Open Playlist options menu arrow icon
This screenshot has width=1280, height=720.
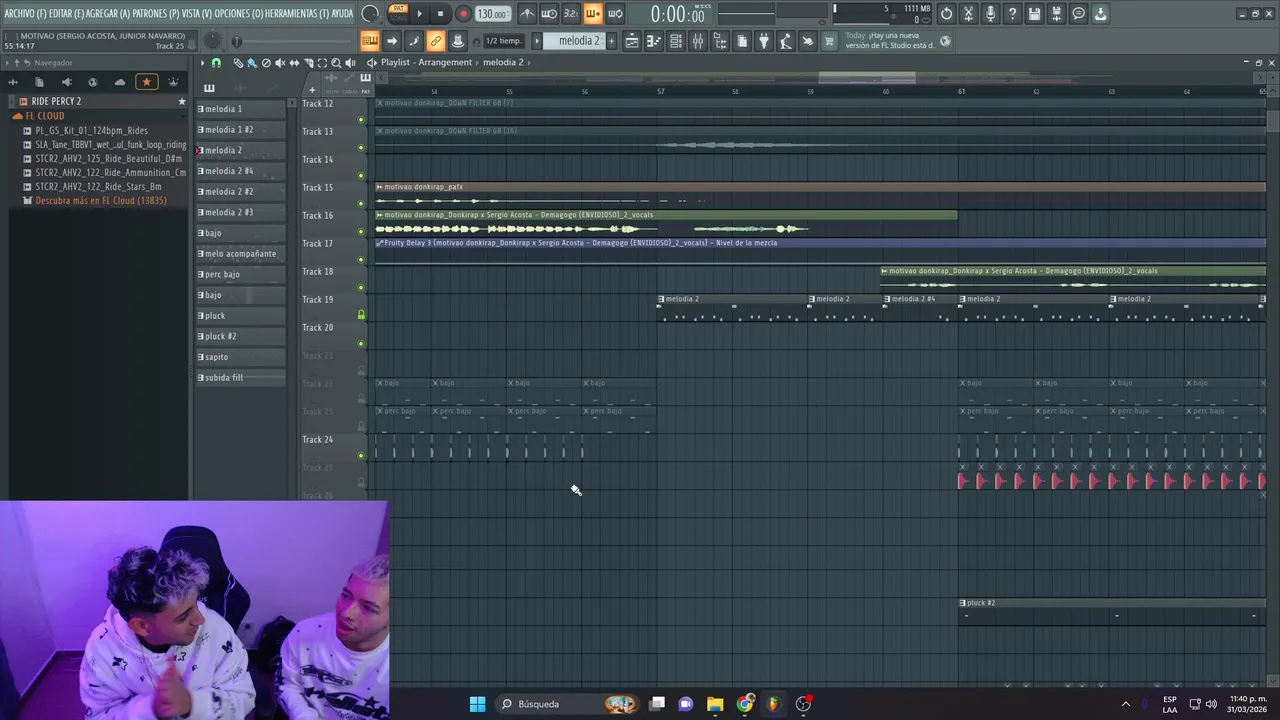pos(202,63)
